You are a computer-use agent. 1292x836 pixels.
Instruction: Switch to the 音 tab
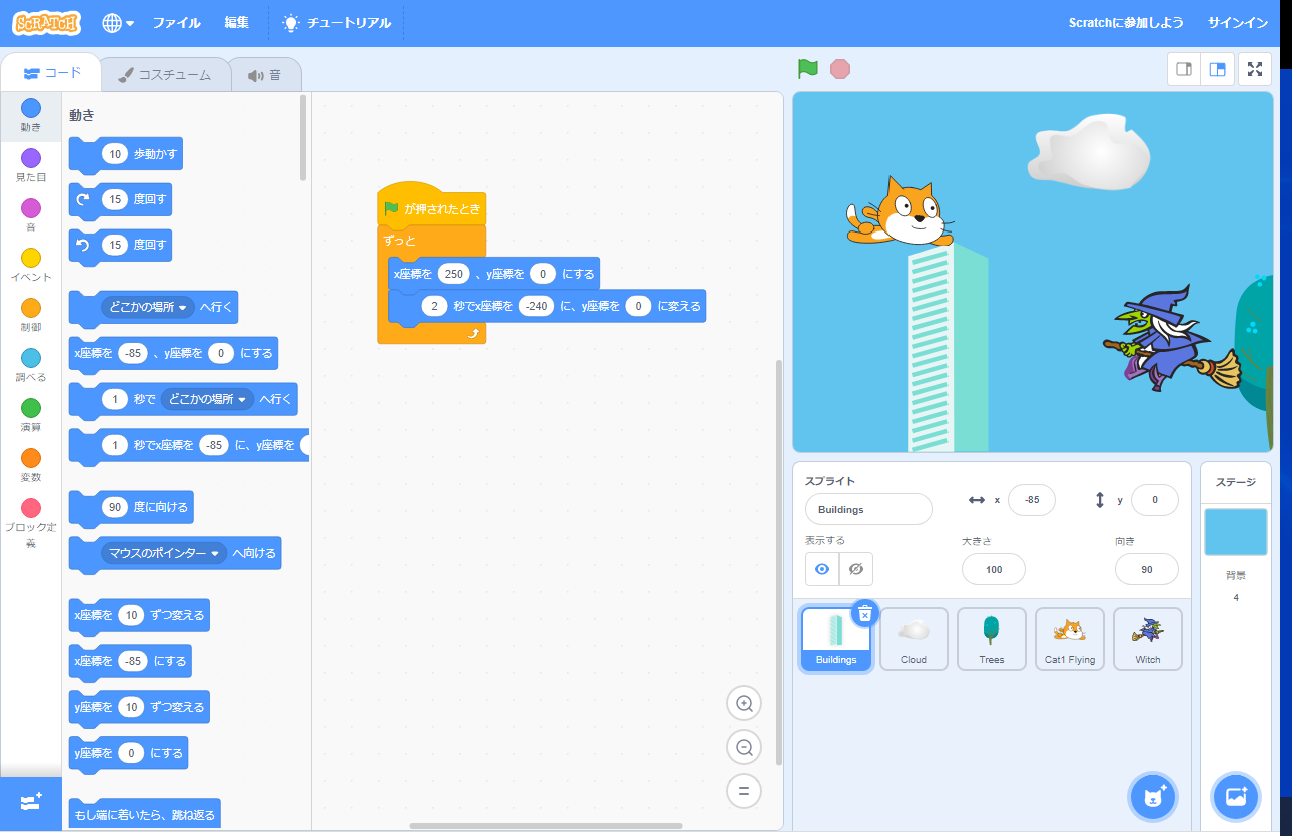coord(265,74)
